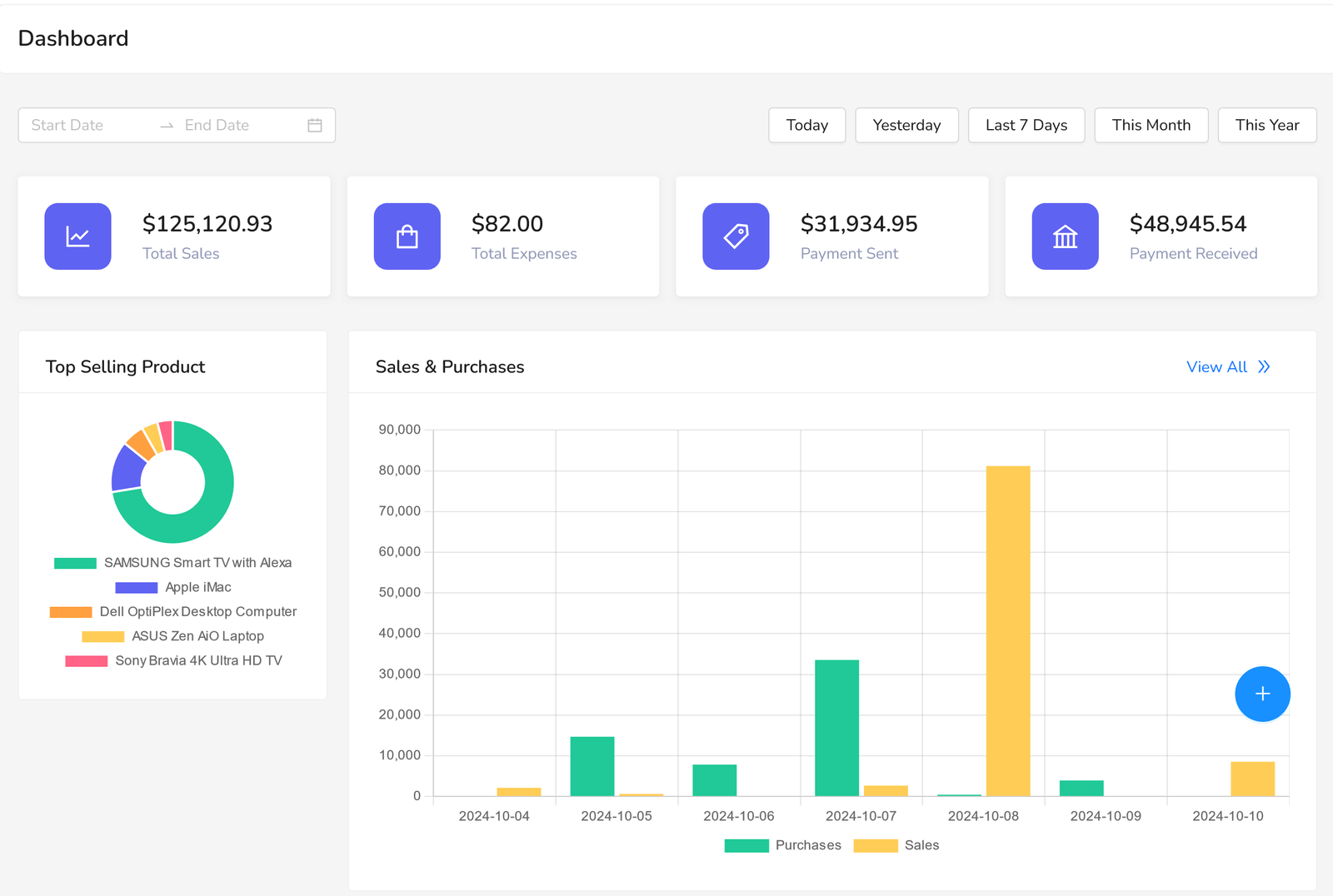
Task: Toggle Purchases series in chart legend
Action: (783, 845)
